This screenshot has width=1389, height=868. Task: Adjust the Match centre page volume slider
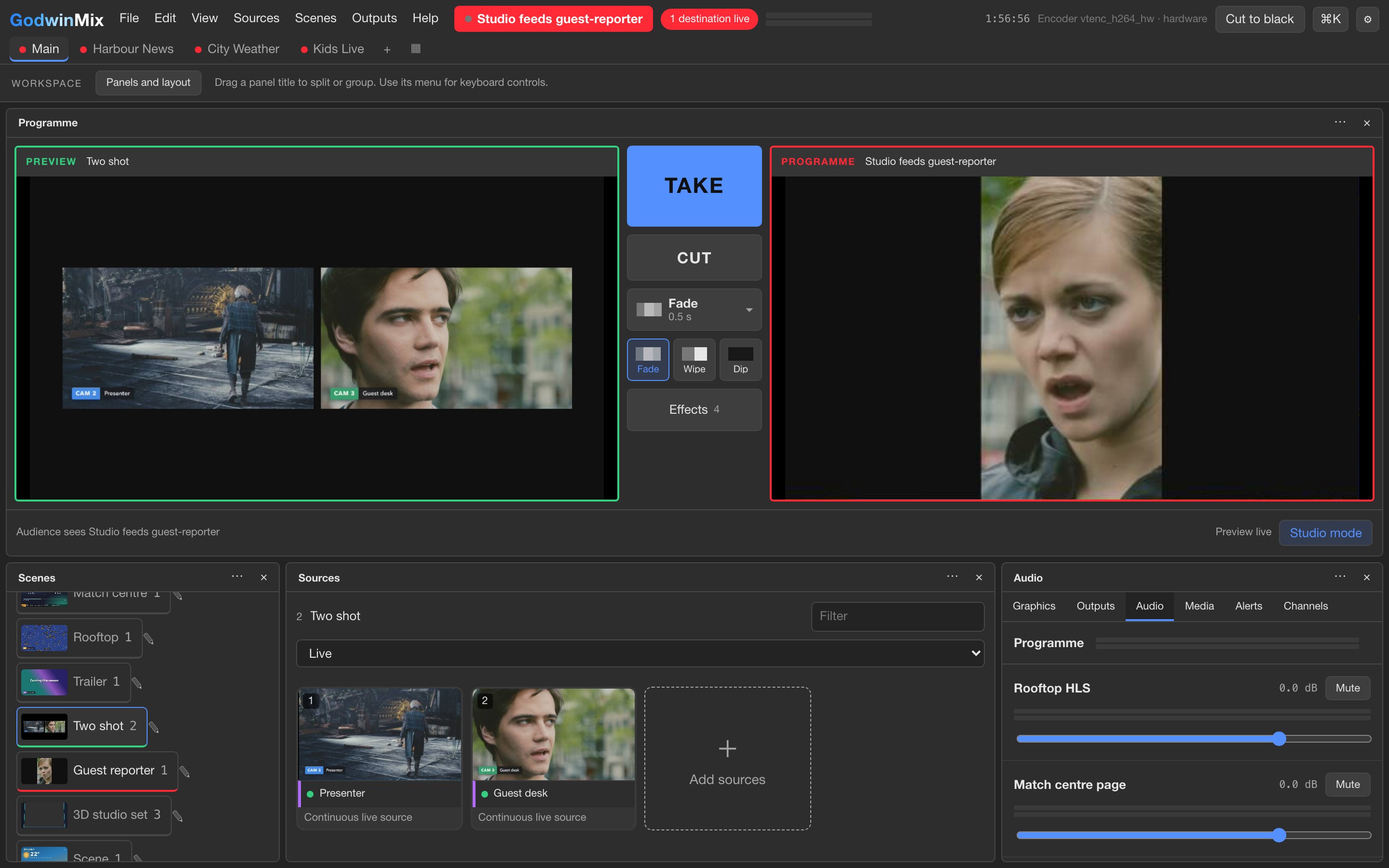[x=1193, y=835]
